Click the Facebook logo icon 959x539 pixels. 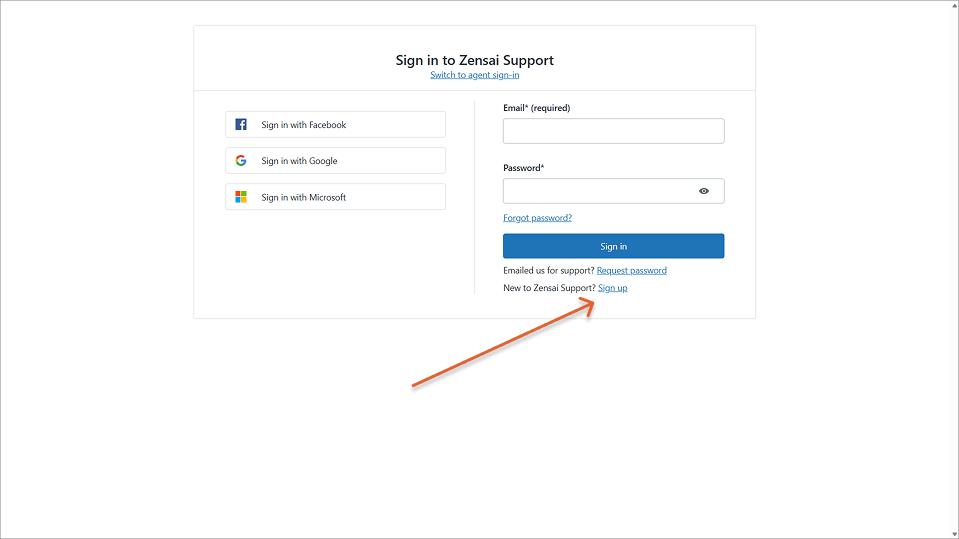[x=241, y=124]
